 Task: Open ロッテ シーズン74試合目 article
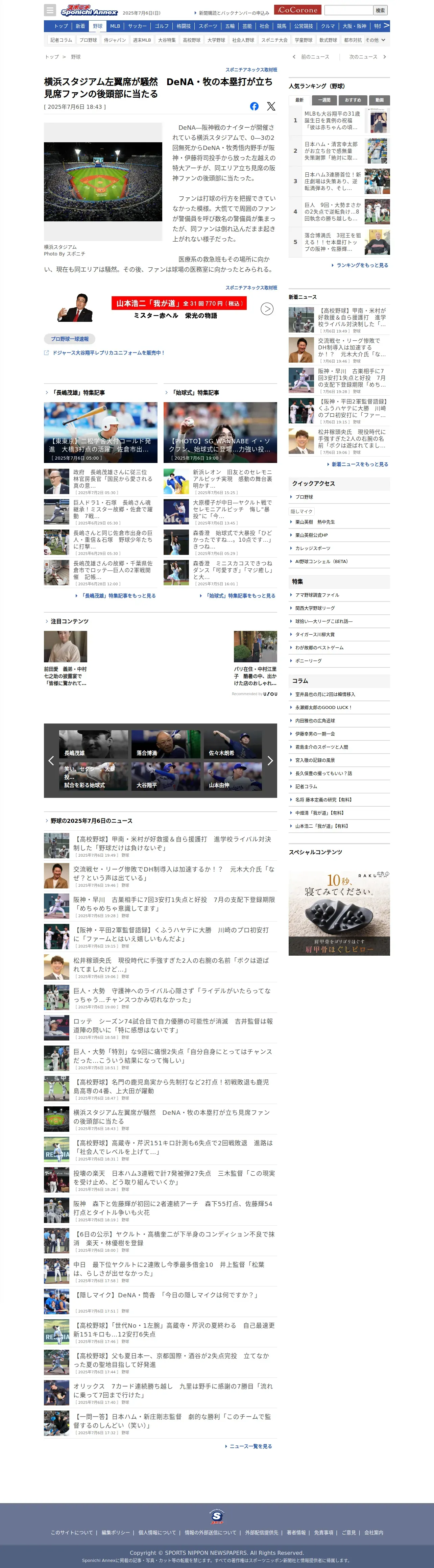pos(173,1026)
